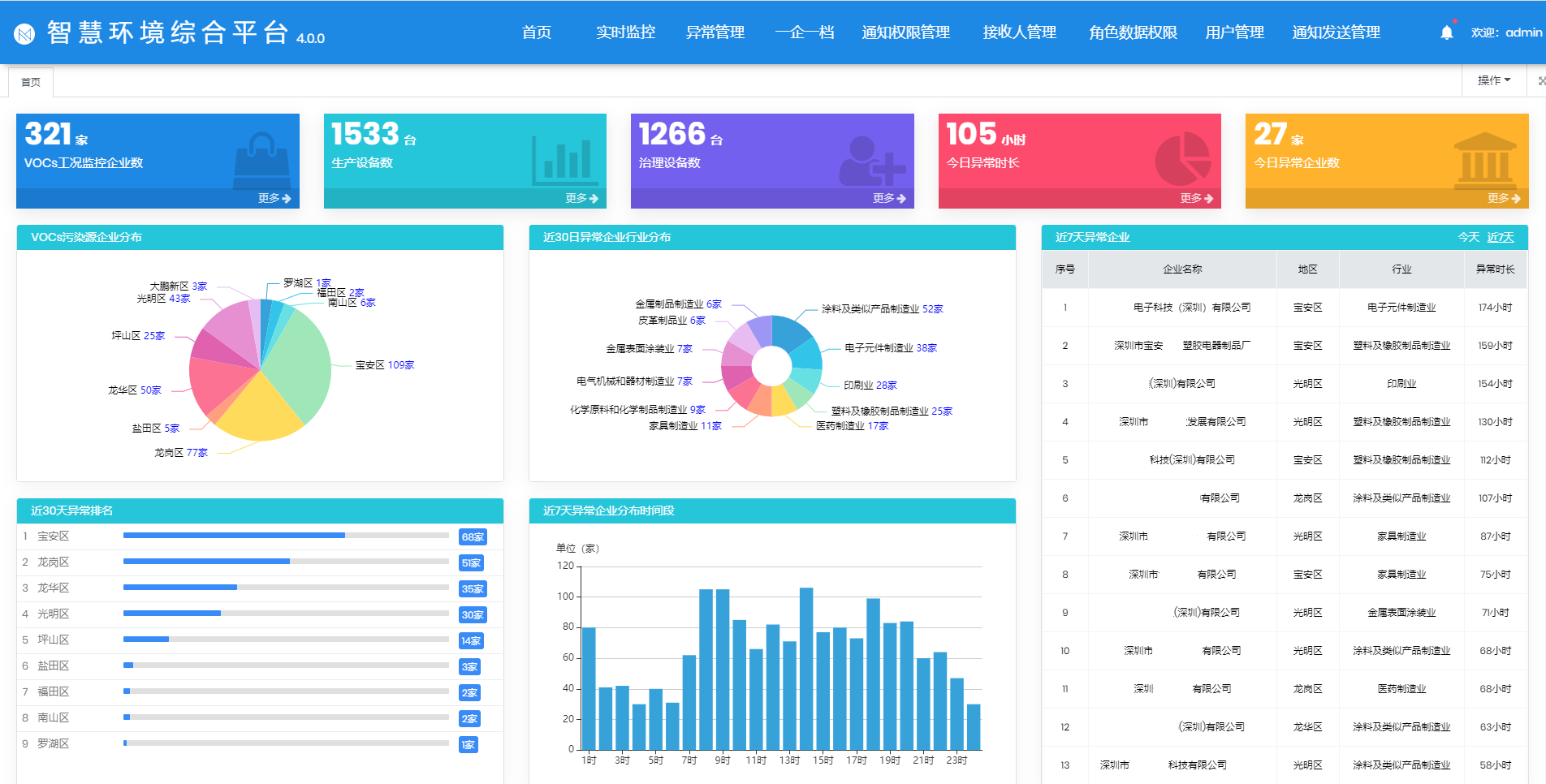Select the 首页 page tab

pyautogui.click(x=31, y=82)
